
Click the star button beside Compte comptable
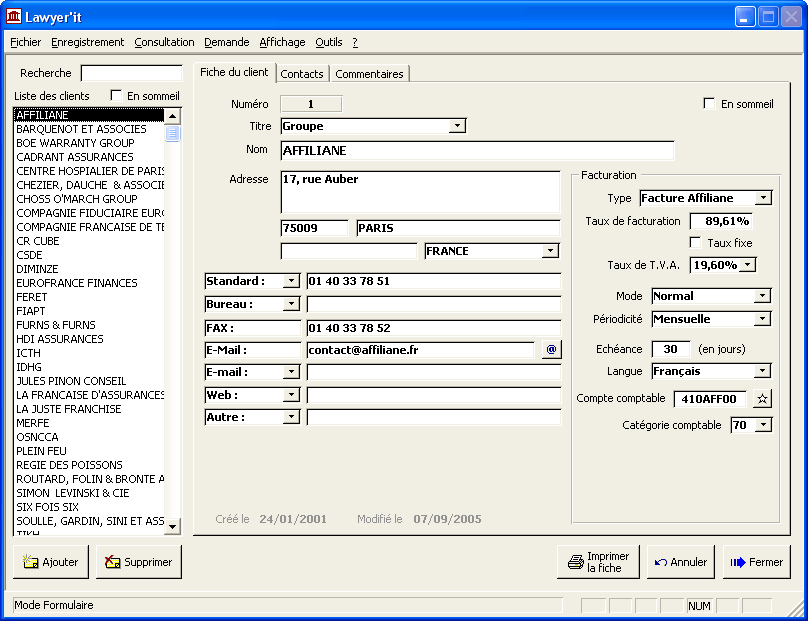762,399
